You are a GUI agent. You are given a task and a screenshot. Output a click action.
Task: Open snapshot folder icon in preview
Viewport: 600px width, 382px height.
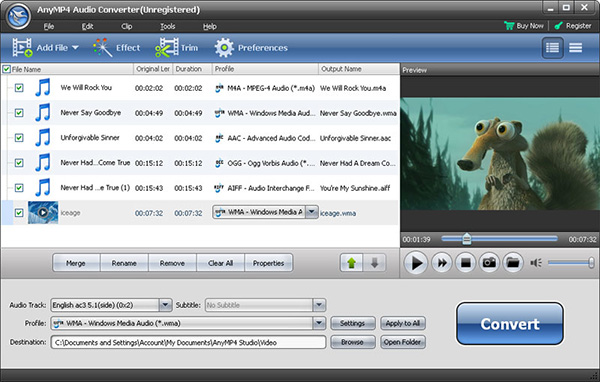click(x=513, y=263)
